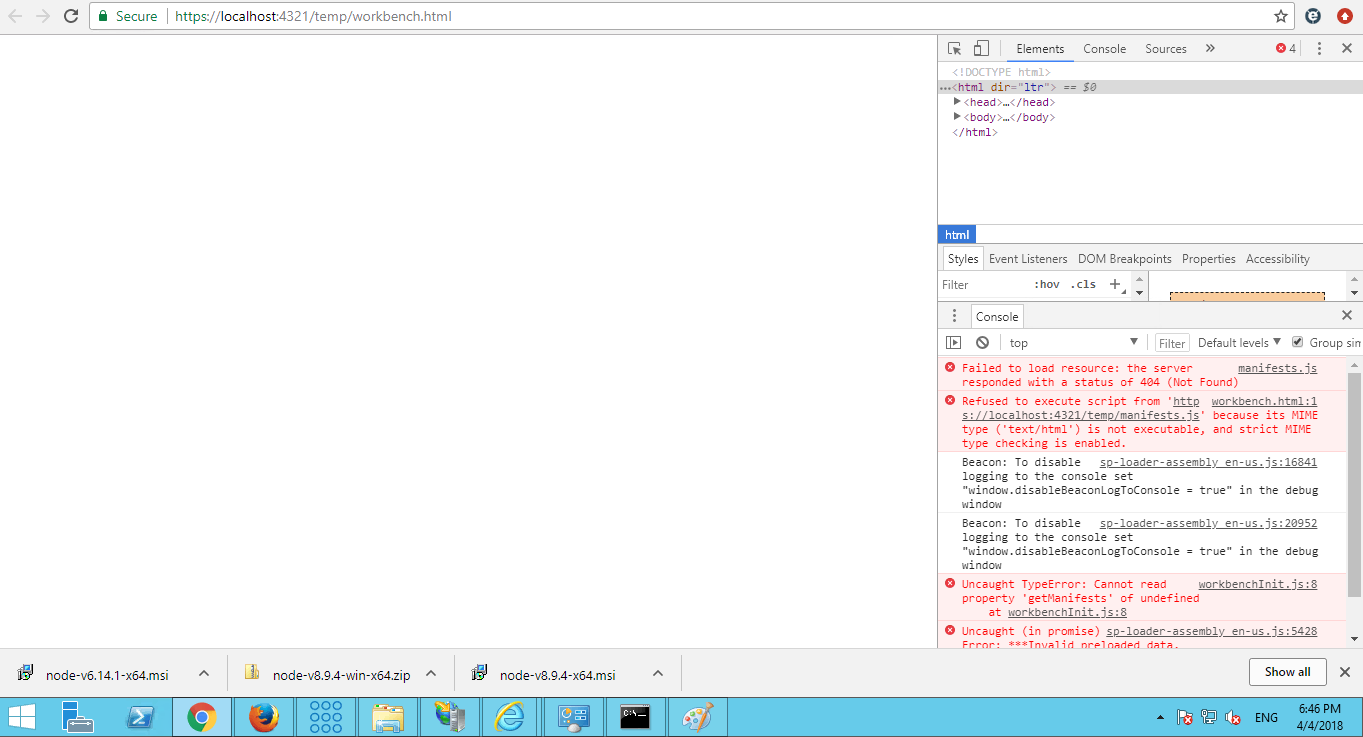Viewport: 1363px width, 737px height.
Task: Clear the console with the prohibition icon
Action: click(x=981, y=341)
